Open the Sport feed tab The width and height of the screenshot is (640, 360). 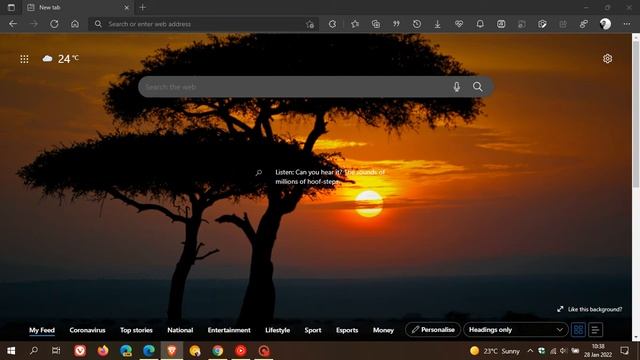[x=313, y=330]
